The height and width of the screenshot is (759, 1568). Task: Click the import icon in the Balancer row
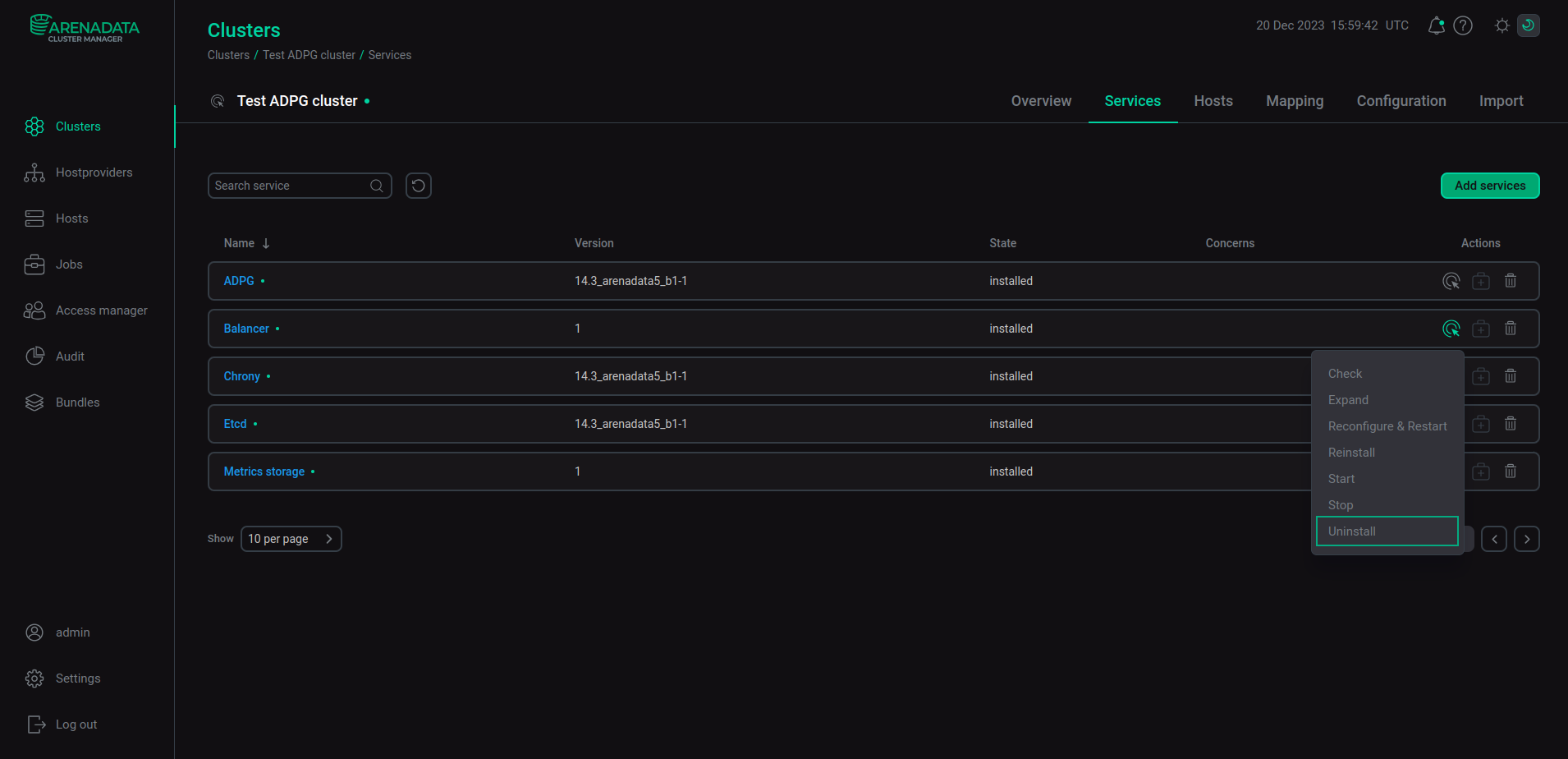coord(1481,329)
